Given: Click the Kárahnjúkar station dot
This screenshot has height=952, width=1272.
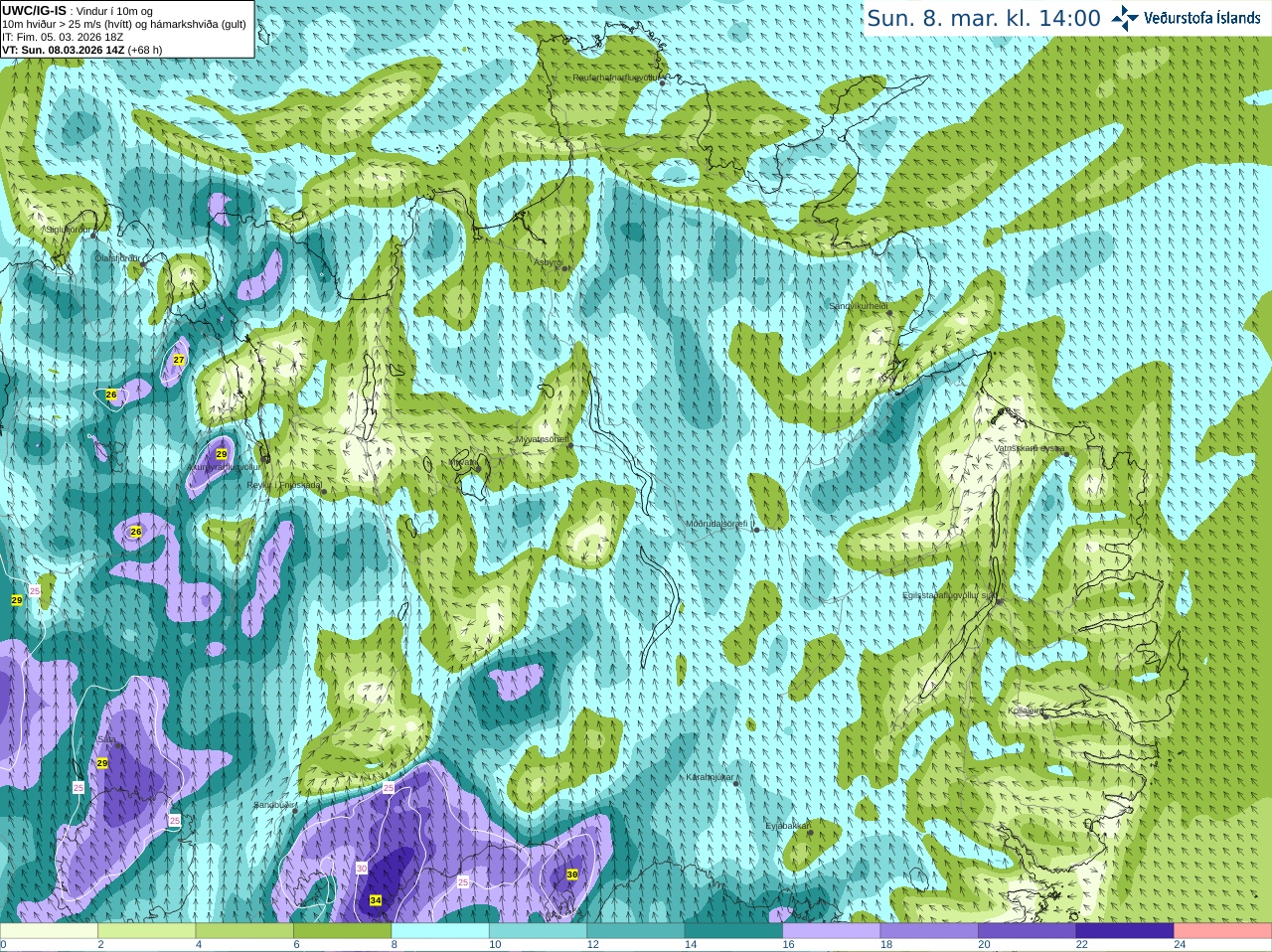Looking at the screenshot, I should tap(736, 783).
